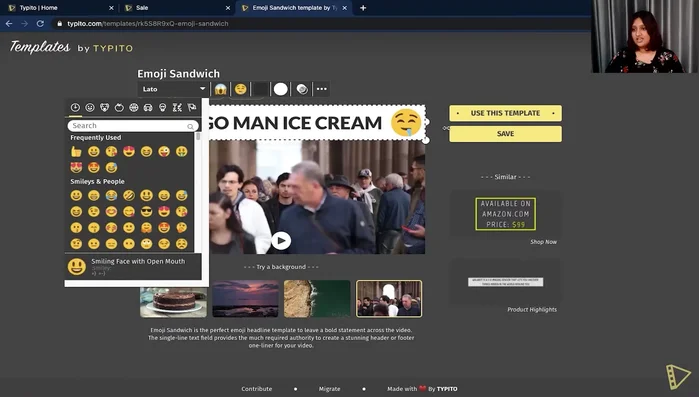Pick the star-struck emoji in Frequently Used
699x397 pixels.
click(94, 168)
